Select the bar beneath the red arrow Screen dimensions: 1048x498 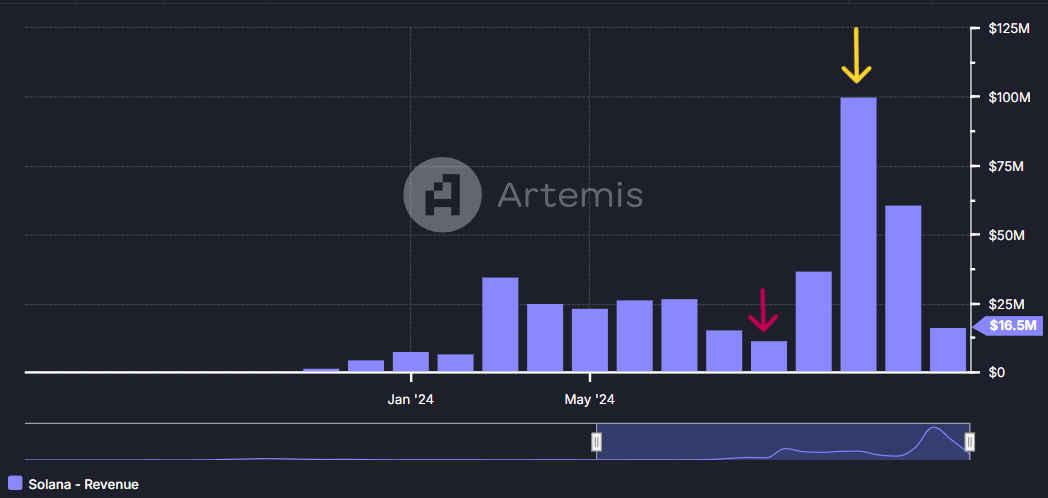(769, 357)
